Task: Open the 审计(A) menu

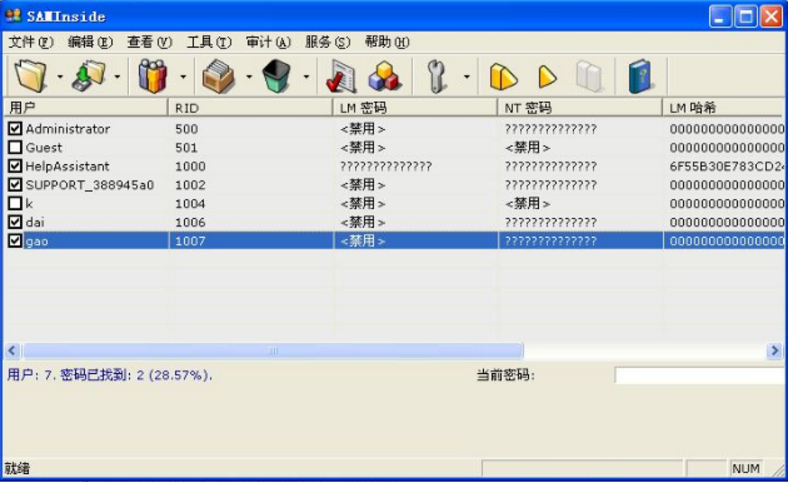Action: [268, 42]
